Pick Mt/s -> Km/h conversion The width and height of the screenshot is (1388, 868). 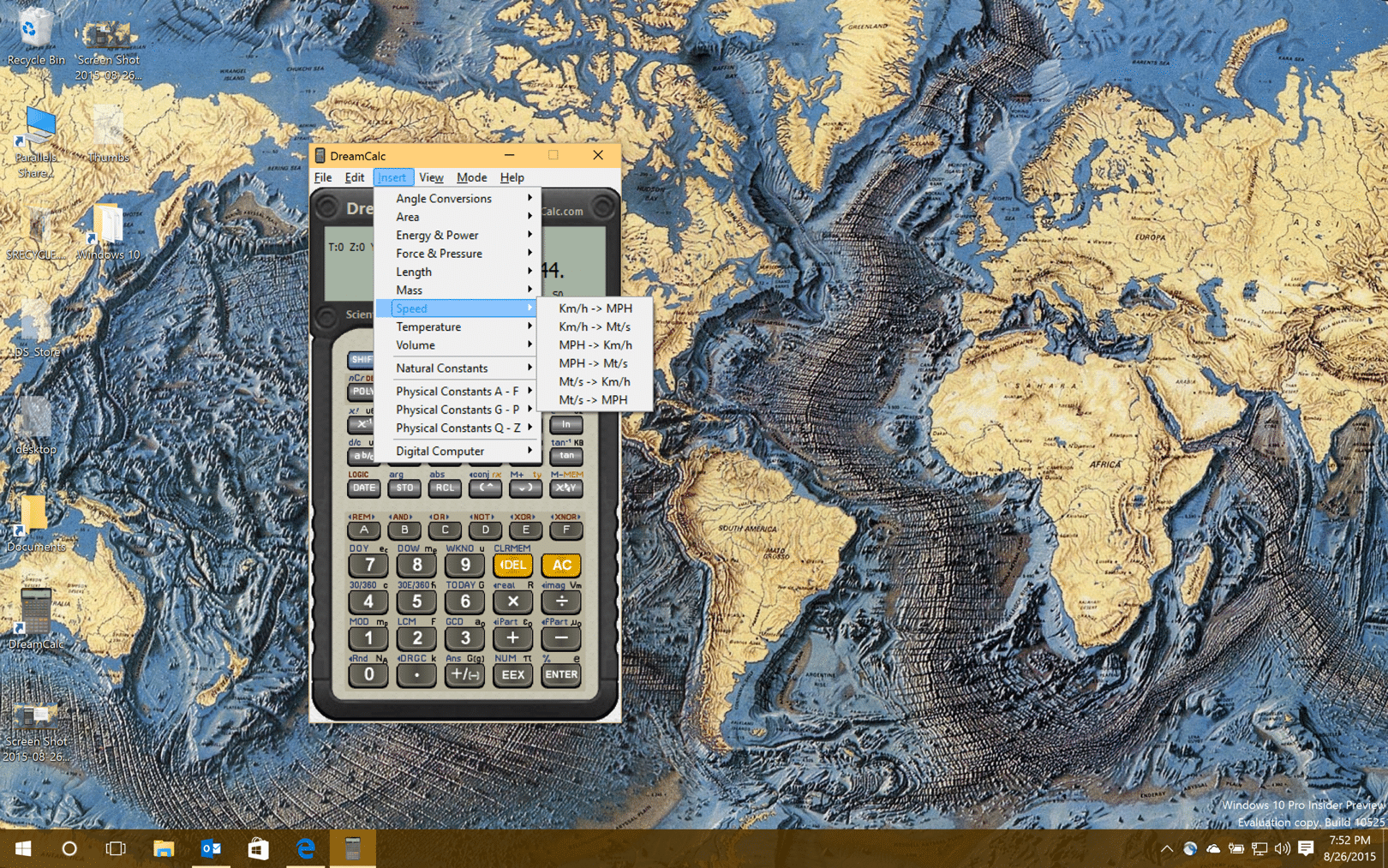pos(595,381)
